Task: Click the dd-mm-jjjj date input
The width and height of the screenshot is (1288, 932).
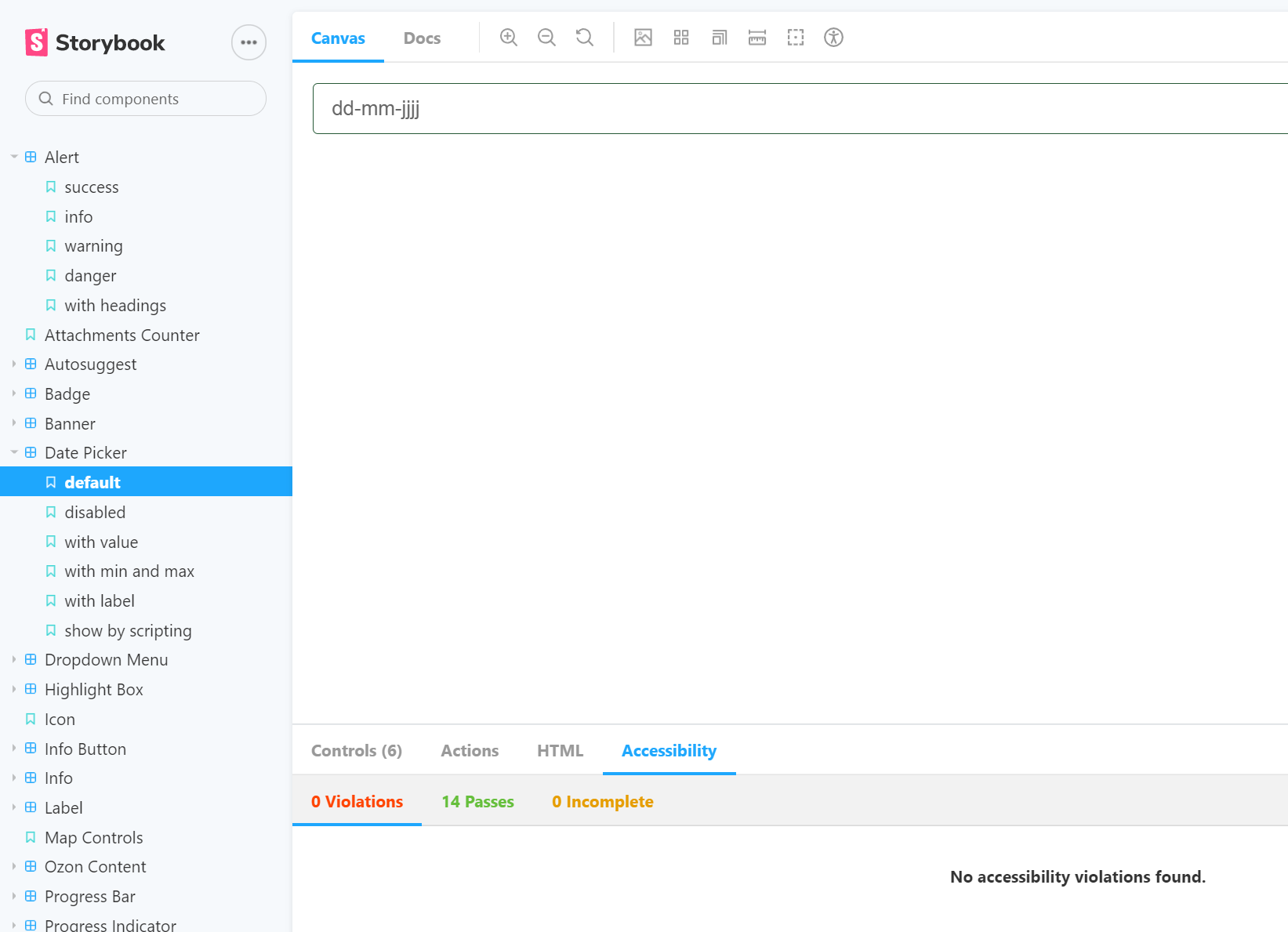Action: (549, 109)
